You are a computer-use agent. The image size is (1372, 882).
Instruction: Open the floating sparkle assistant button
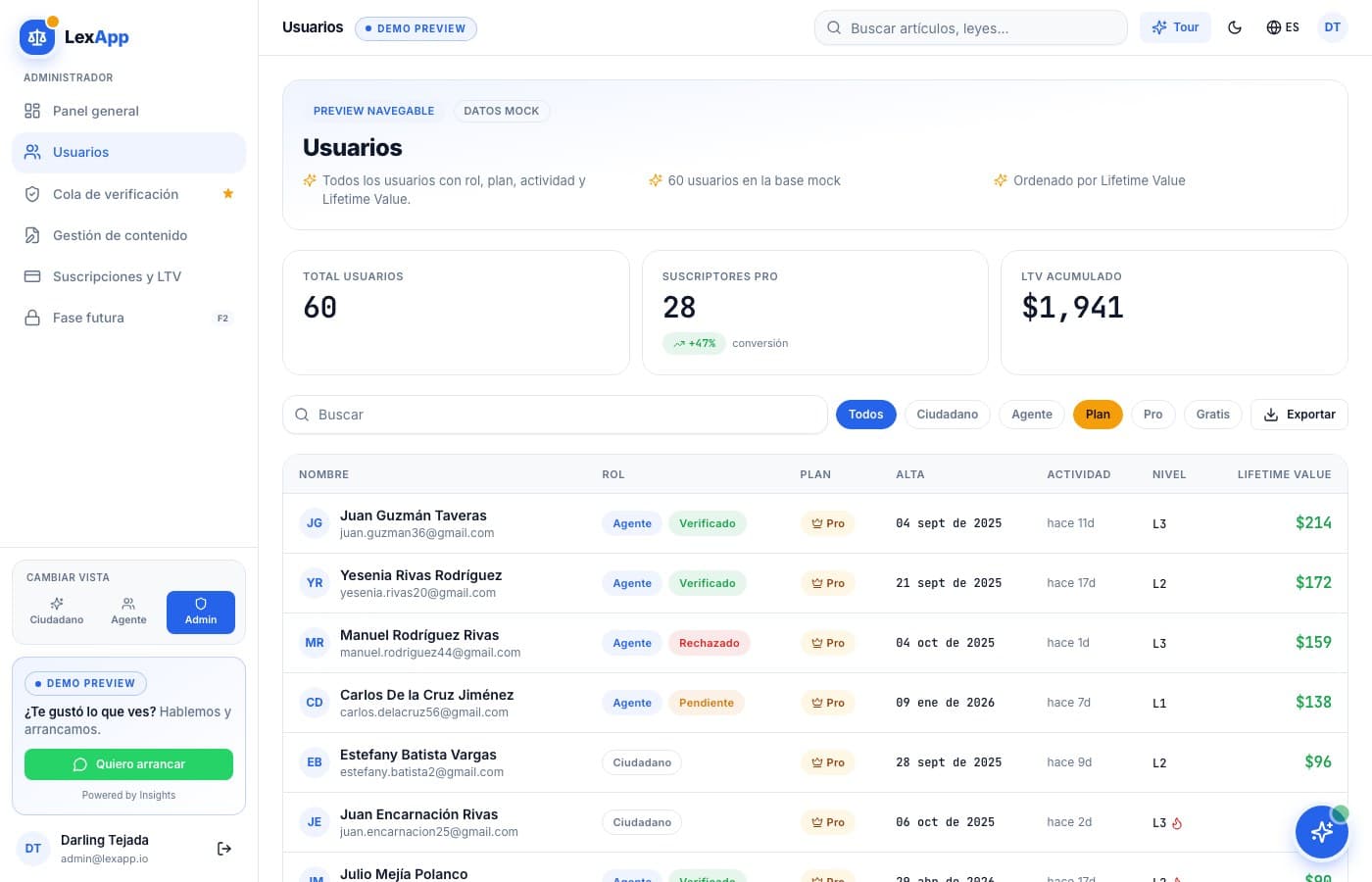(x=1321, y=832)
